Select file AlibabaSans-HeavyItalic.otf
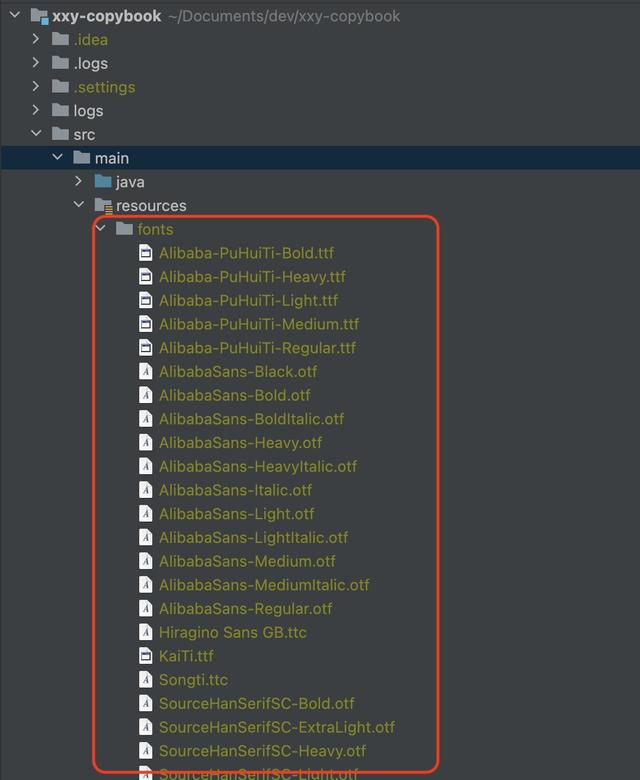Image resolution: width=640 pixels, height=780 pixels. point(258,467)
